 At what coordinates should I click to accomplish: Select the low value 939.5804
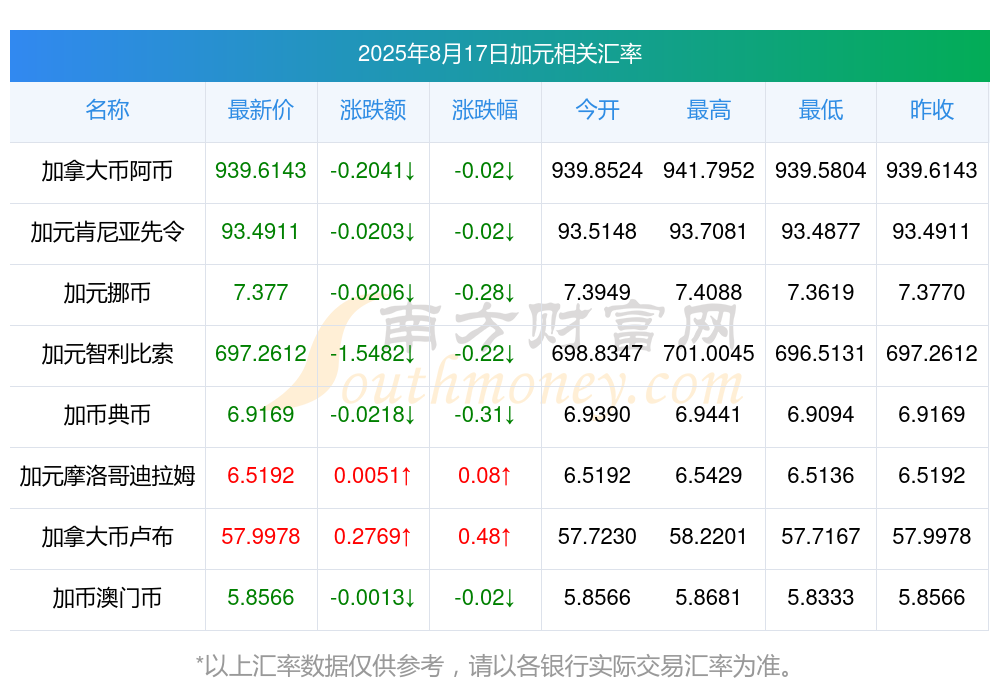point(821,170)
